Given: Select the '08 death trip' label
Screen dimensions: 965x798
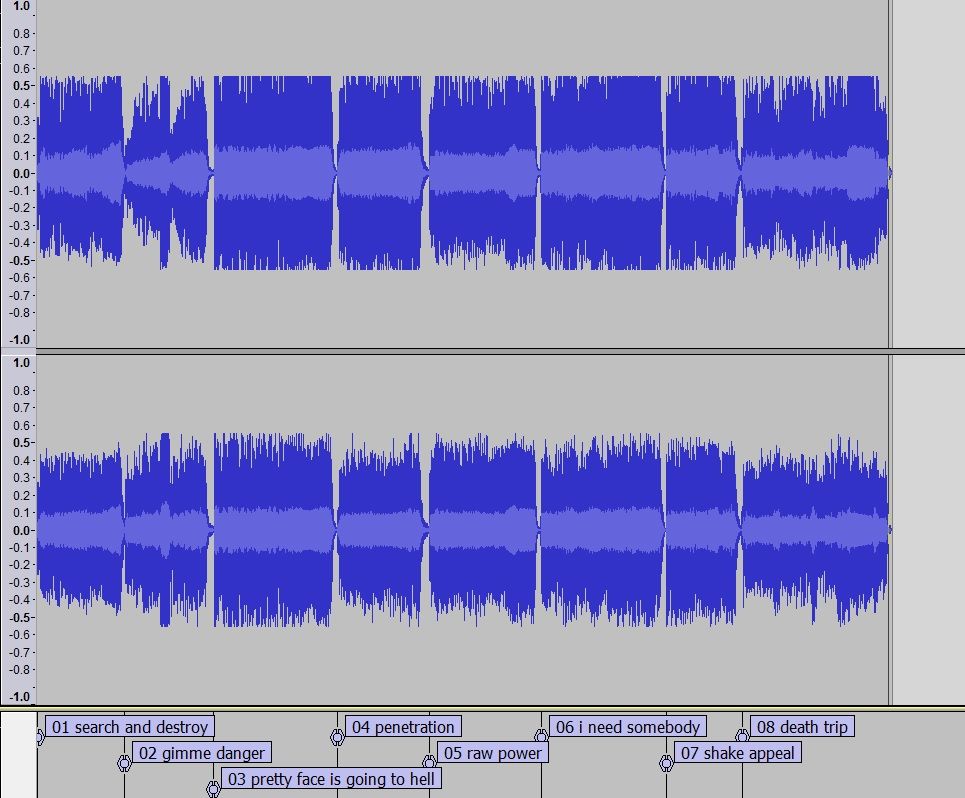Looking at the screenshot, I should (803, 727).
